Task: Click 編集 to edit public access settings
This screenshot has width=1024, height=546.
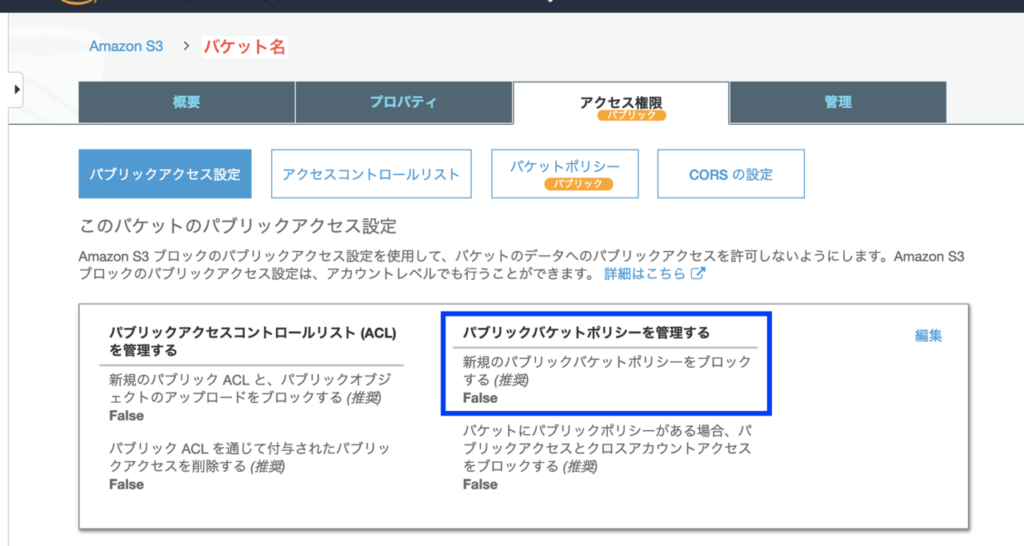Action: [928, 336]
